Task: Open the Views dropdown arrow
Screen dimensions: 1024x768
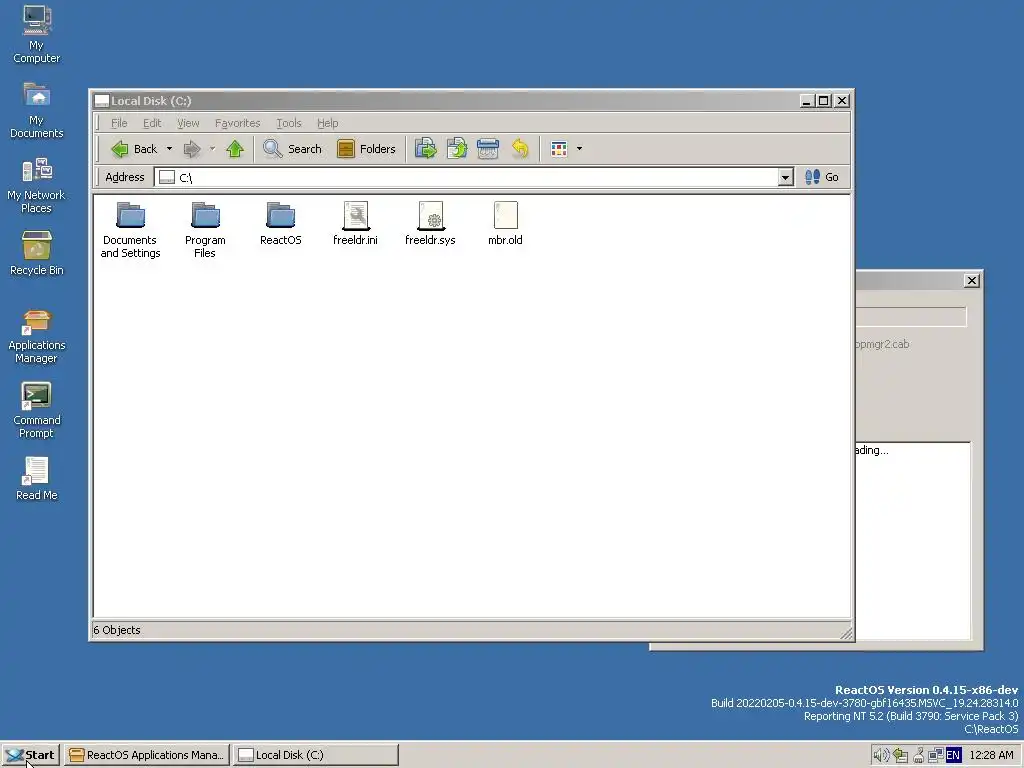Action: pos(579,149)
